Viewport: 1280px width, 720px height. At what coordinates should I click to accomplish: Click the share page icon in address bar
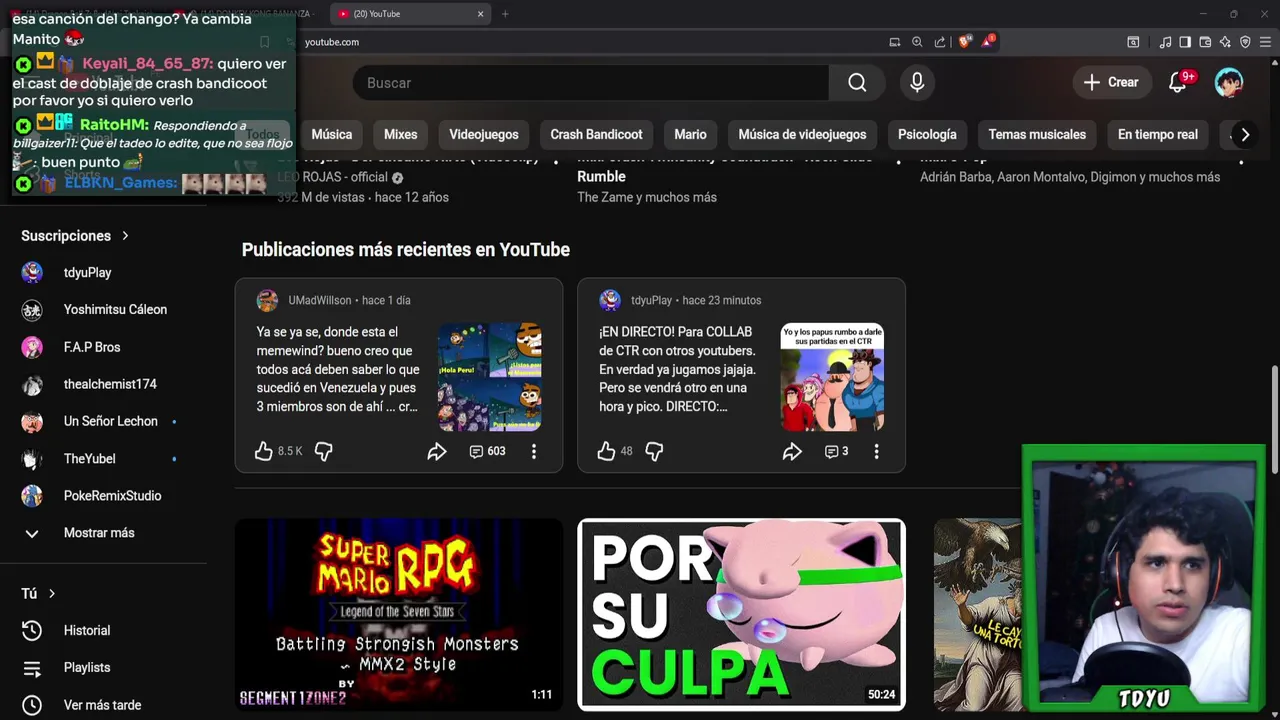tap(940, 42)
